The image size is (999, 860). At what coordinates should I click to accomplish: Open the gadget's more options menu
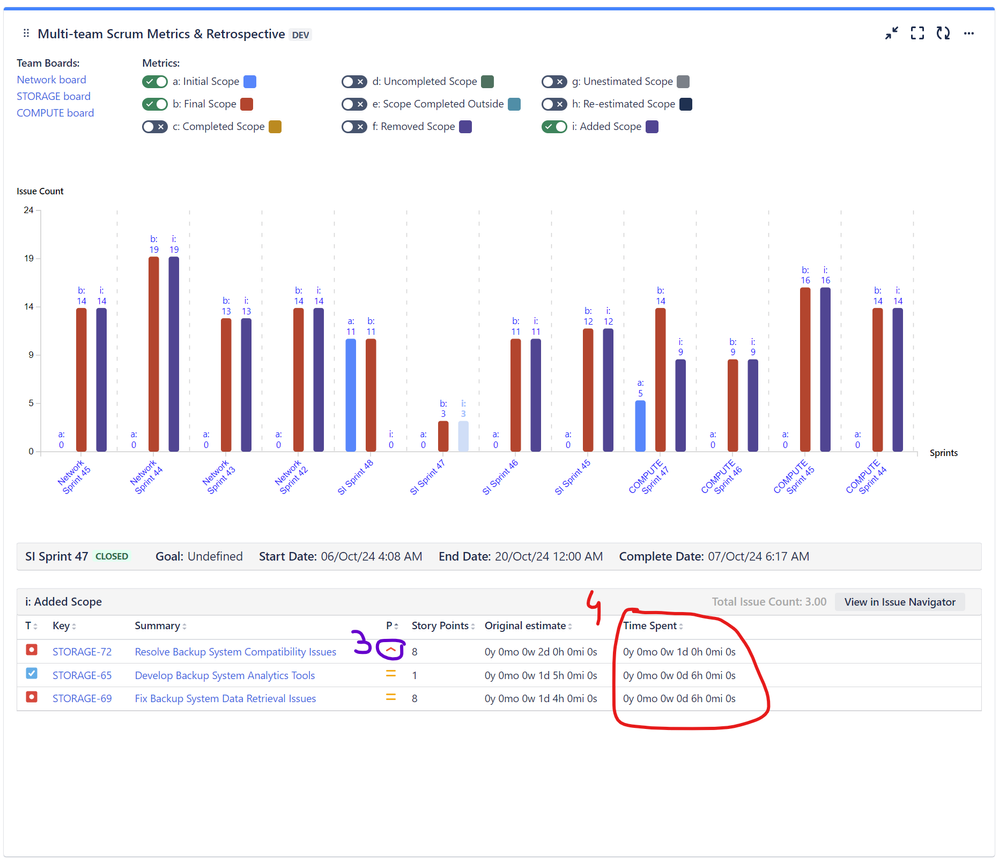[x=968, y=33]
